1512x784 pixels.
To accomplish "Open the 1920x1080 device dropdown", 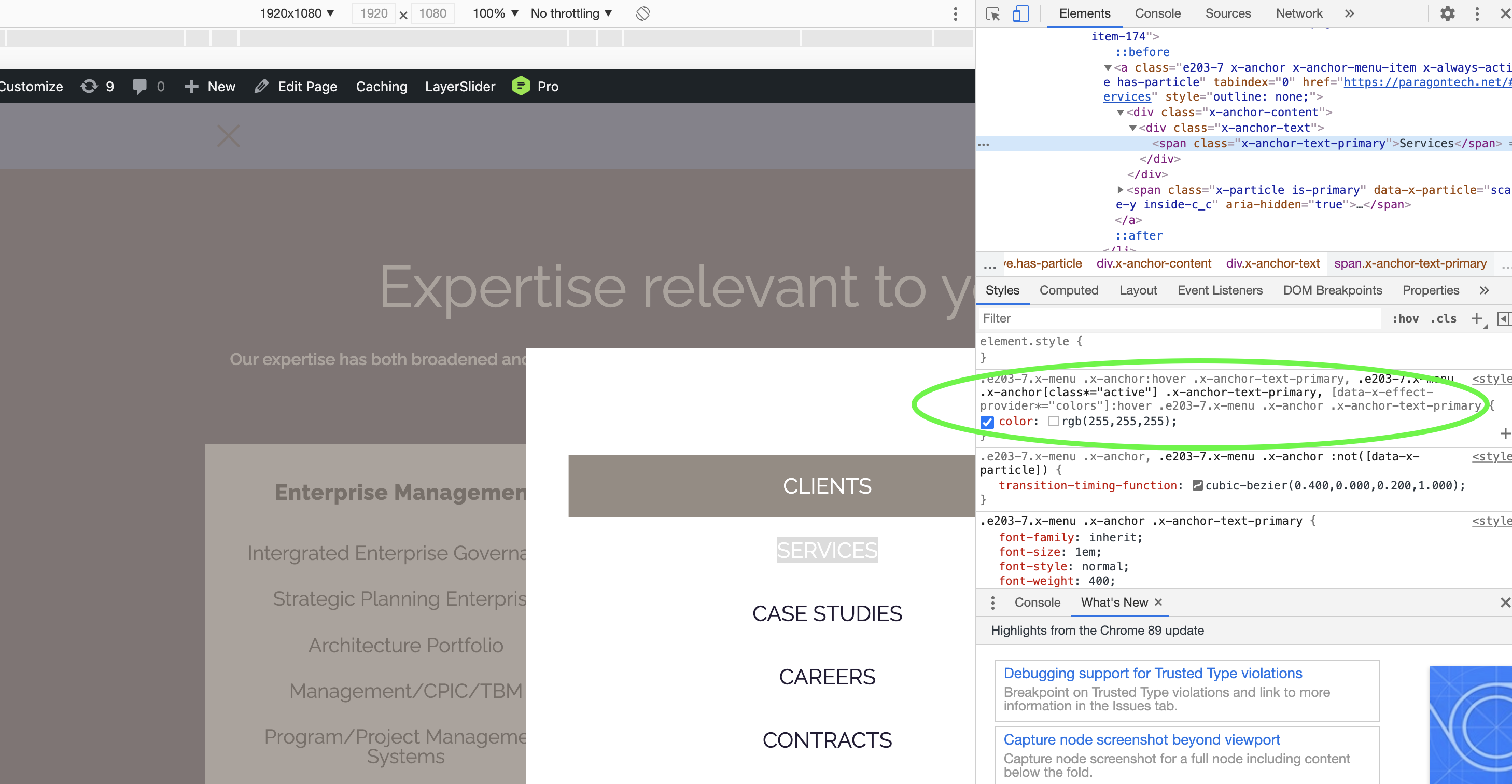I will pyautogui.click(x=297, y=13).
